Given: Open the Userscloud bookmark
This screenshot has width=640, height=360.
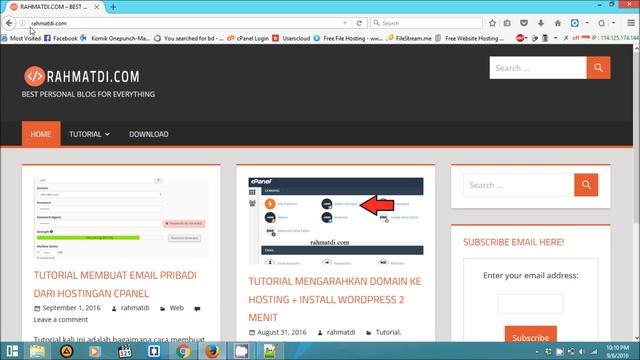Looking at the screenshot, I should [291, 38].
